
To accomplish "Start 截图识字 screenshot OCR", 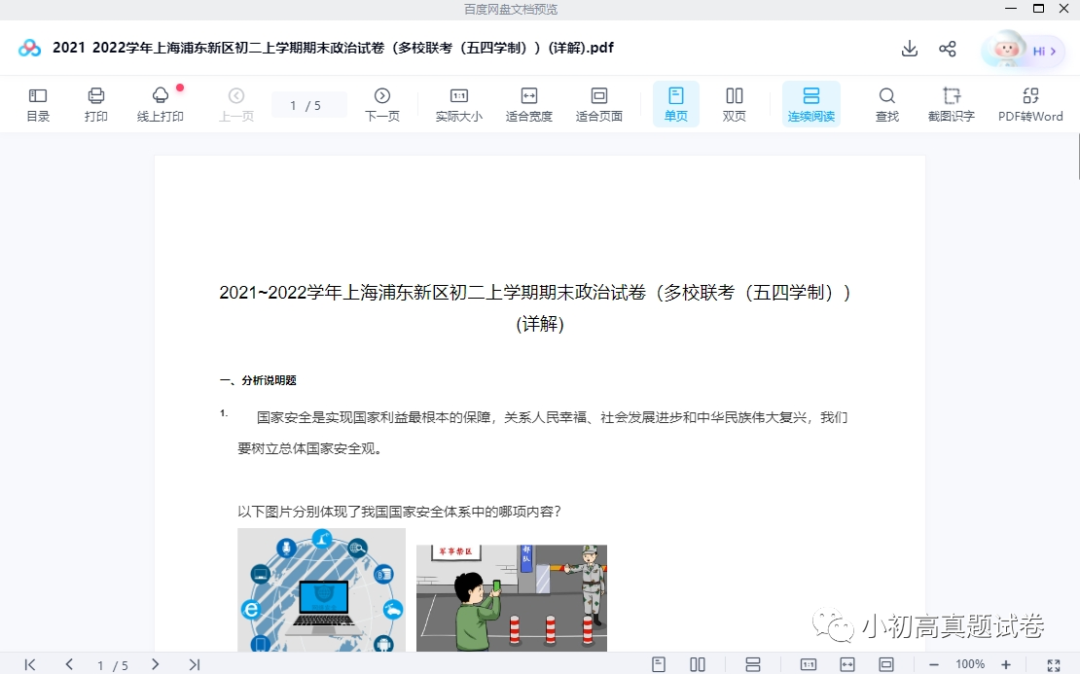I will tap(951, 104).
